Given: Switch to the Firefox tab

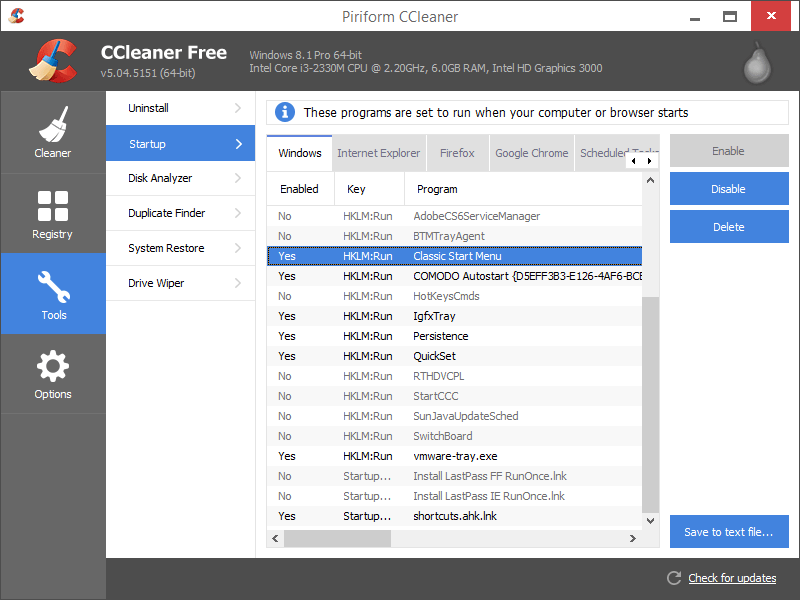Looking at the screenshot, I should point(457,153).
